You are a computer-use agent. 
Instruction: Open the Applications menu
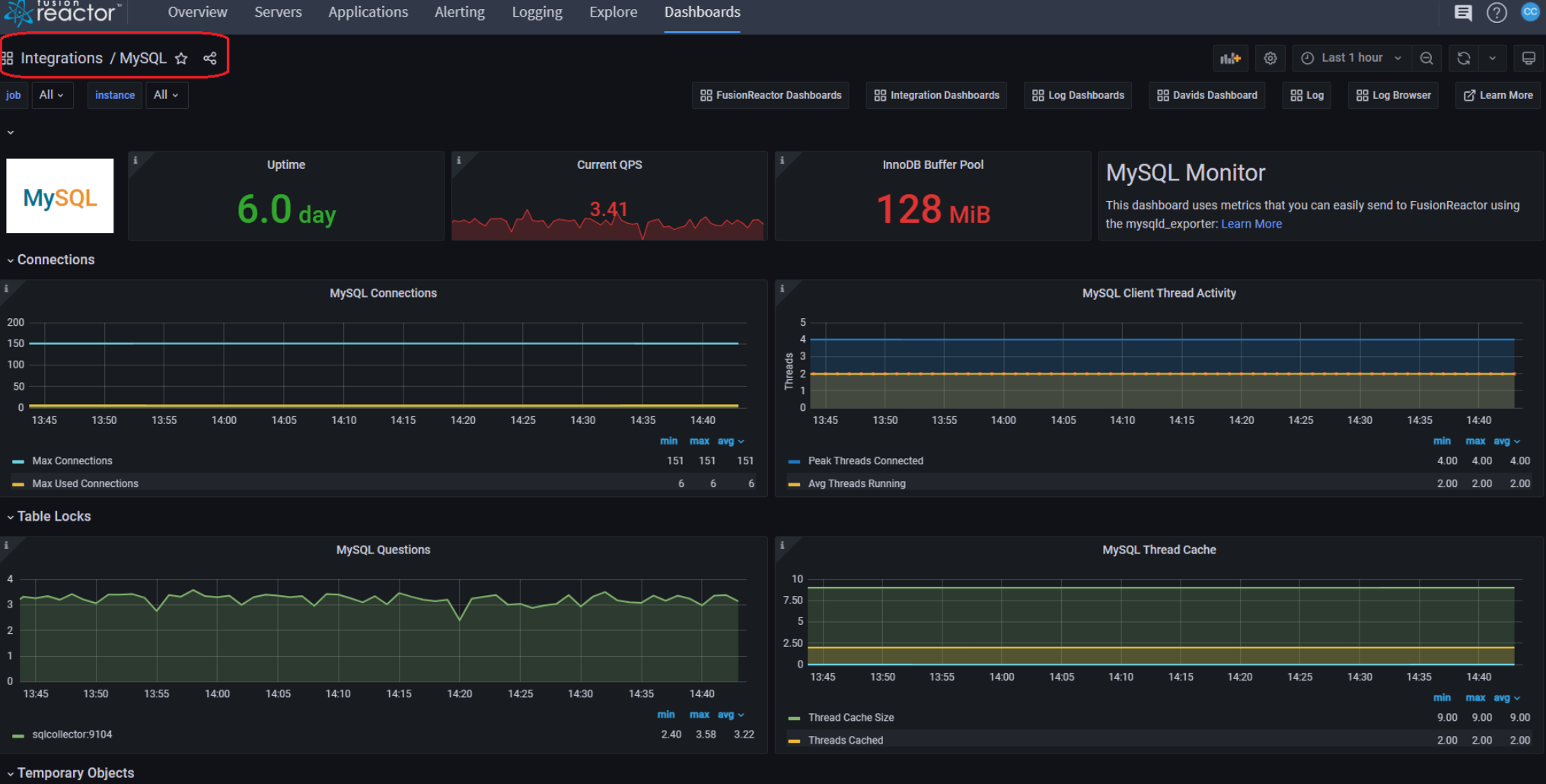tap(368, 12)
